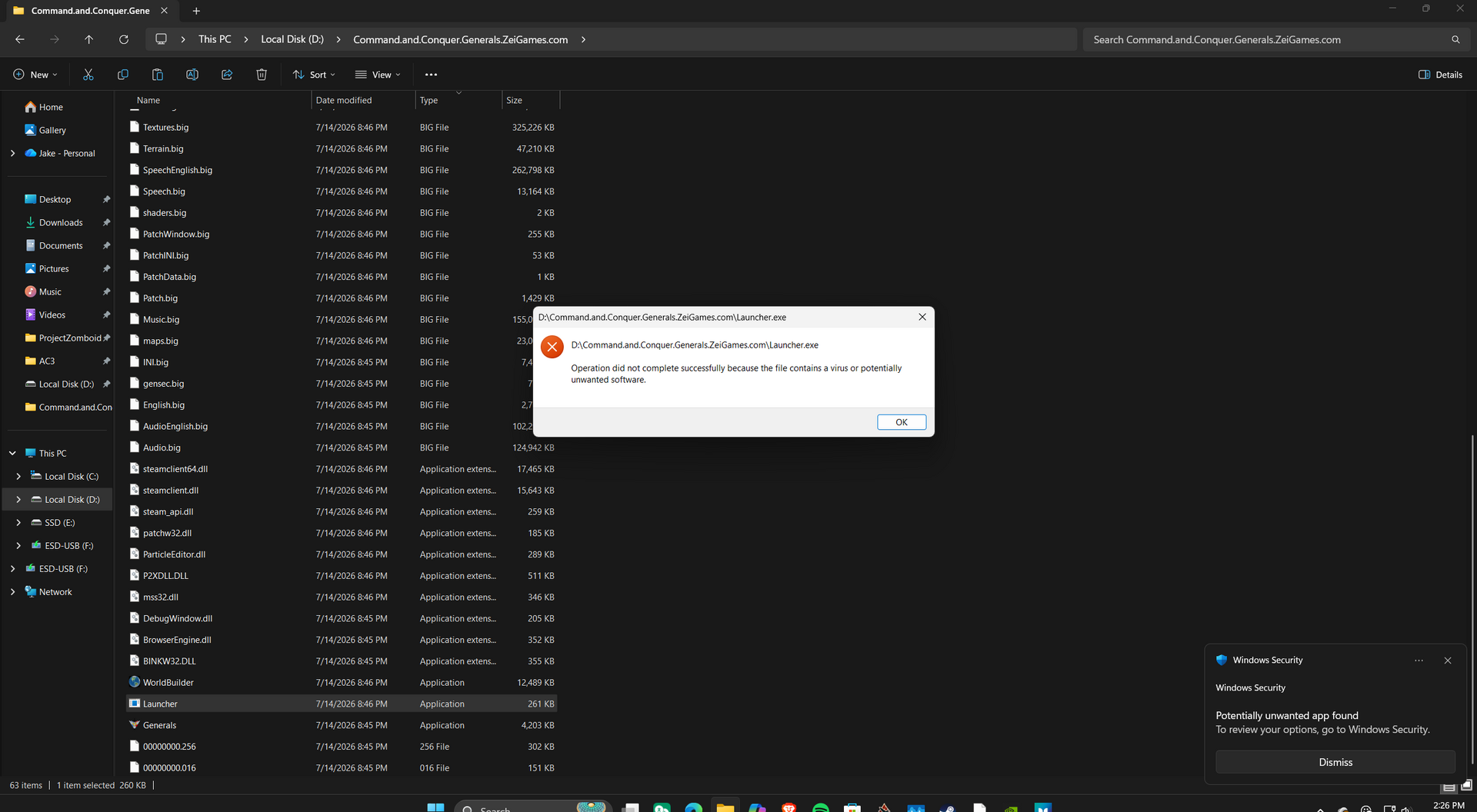
Task: Open the See more ellipsis menu
Action: (x=431, y=75)
